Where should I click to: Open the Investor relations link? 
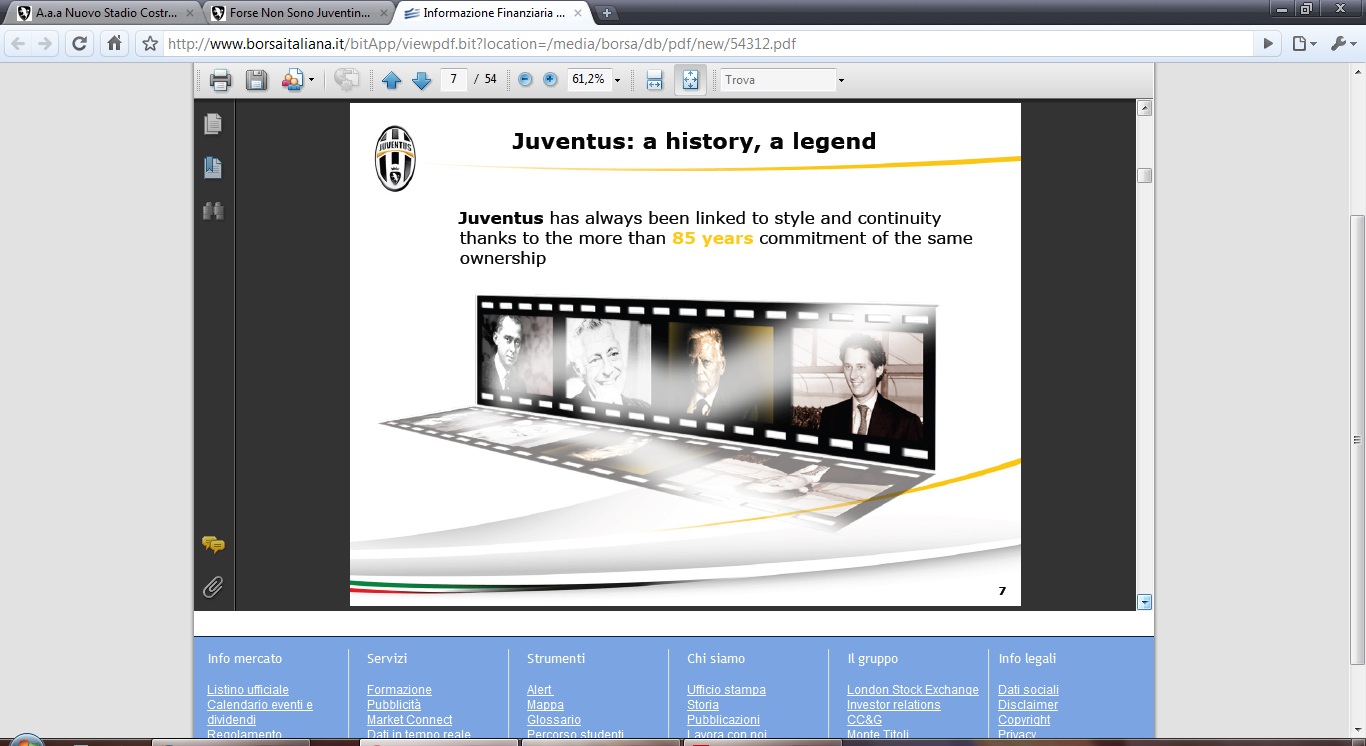point(894,705)
